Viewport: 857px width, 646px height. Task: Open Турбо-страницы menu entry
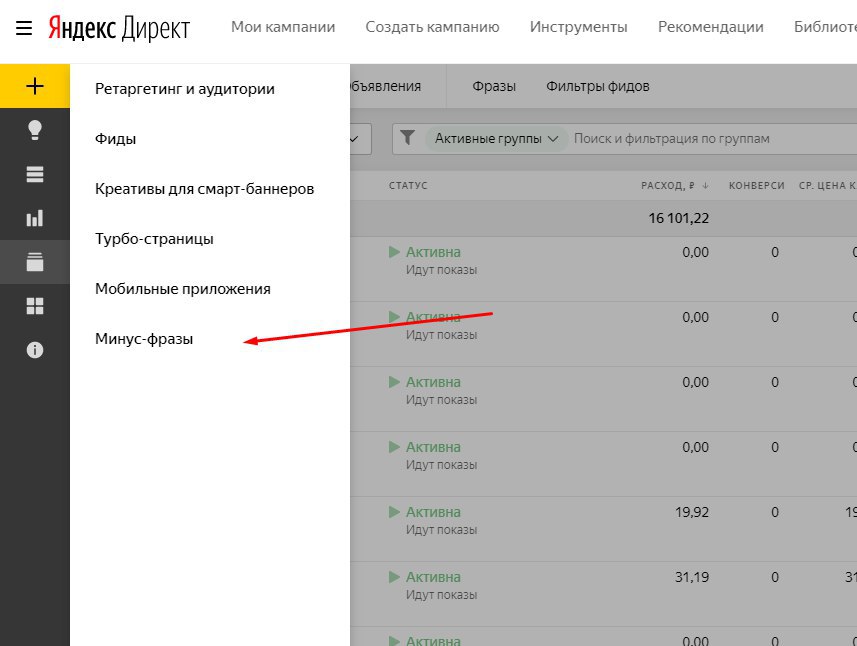point(154,239)
